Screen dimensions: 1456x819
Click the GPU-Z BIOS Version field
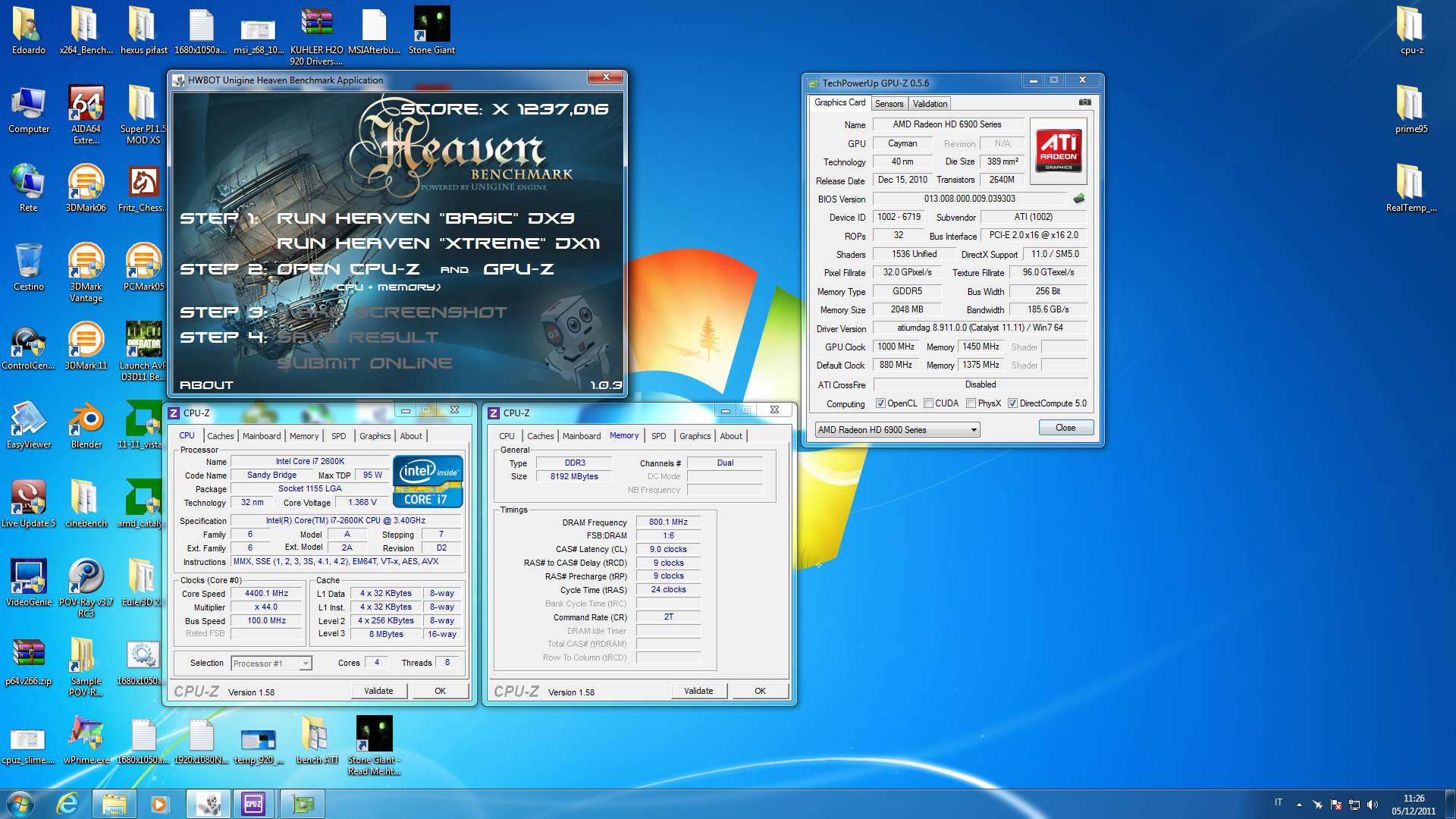point(969,199)
